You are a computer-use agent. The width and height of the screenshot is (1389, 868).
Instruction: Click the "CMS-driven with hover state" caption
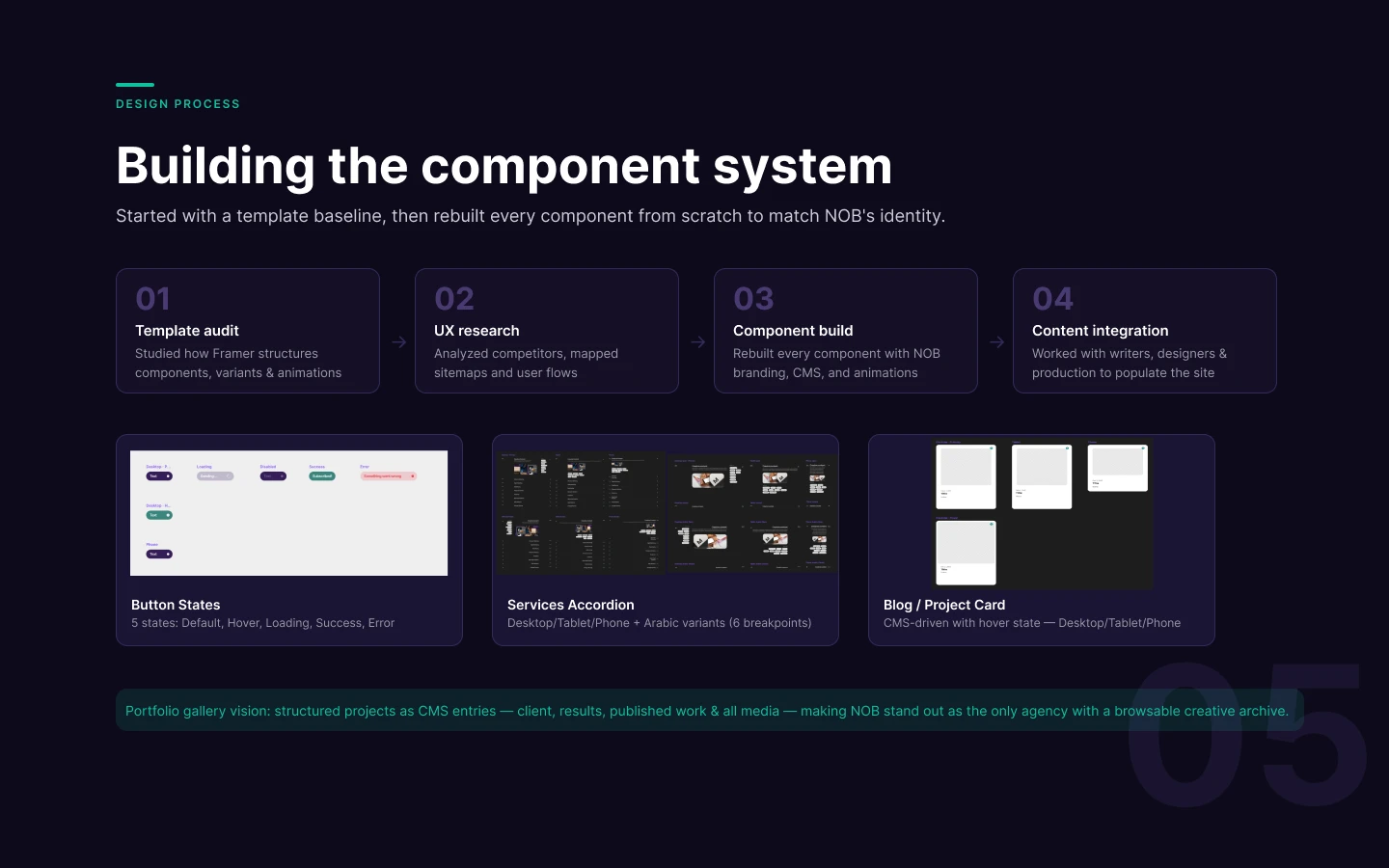pyautogui.click(x=1032, y=623)
